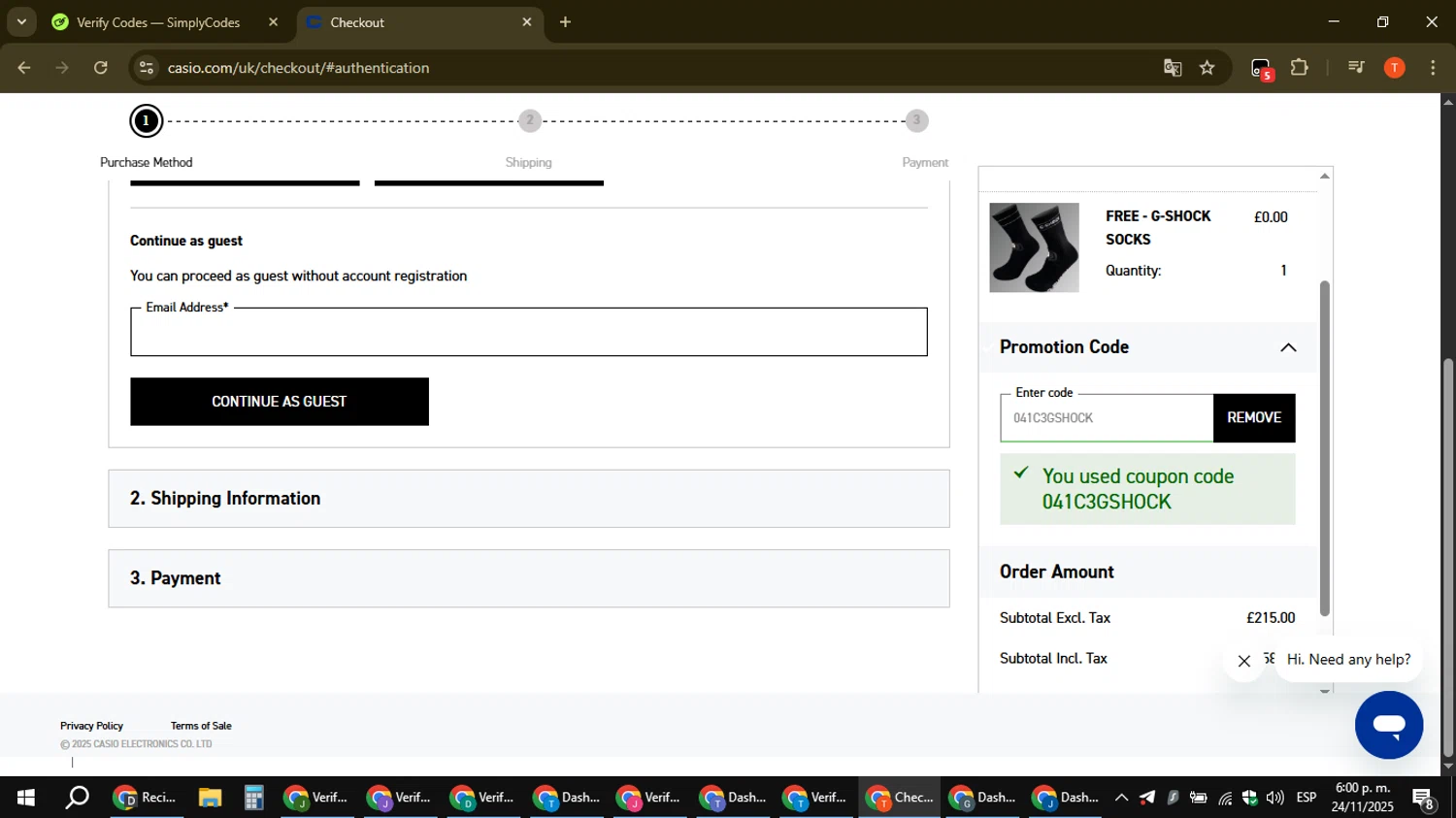Open the Telegram tray icon
The width and height of the screenshot is (1456, 818).
pyautogui.click(x=1147, y=798)
